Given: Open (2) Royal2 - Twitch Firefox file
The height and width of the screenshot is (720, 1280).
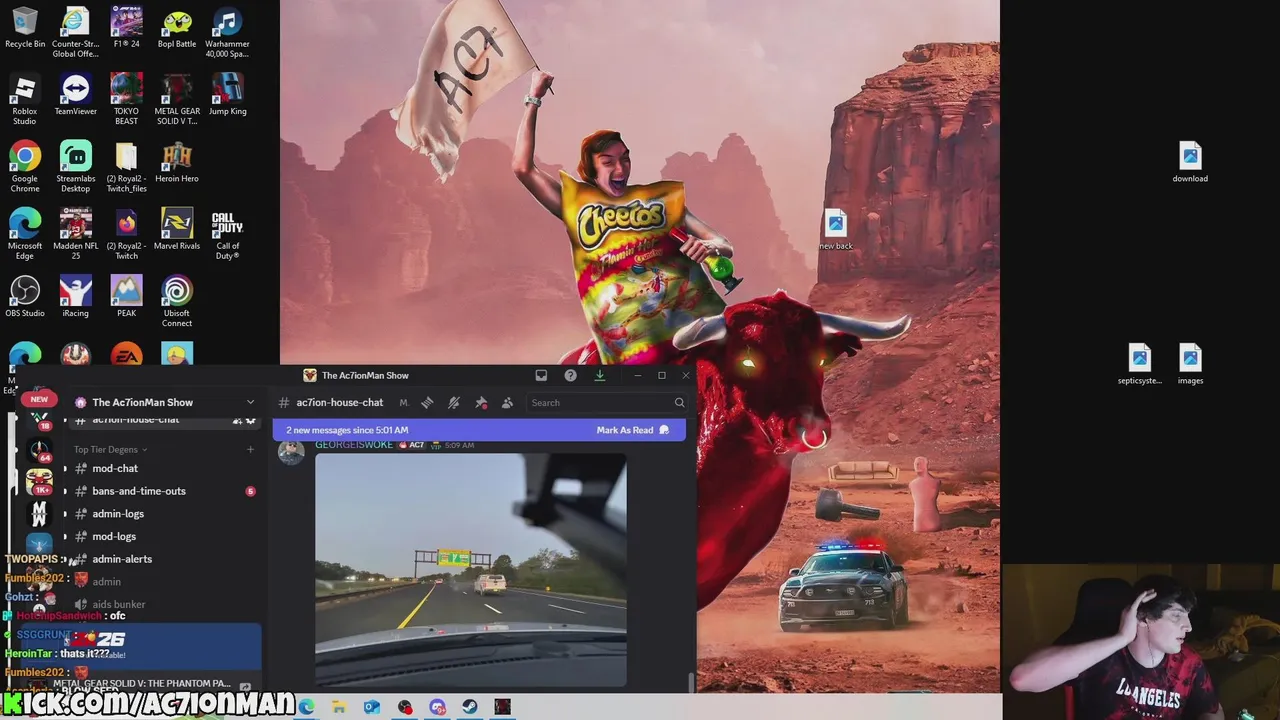Looking at the screenshot, I should [126, 234].
